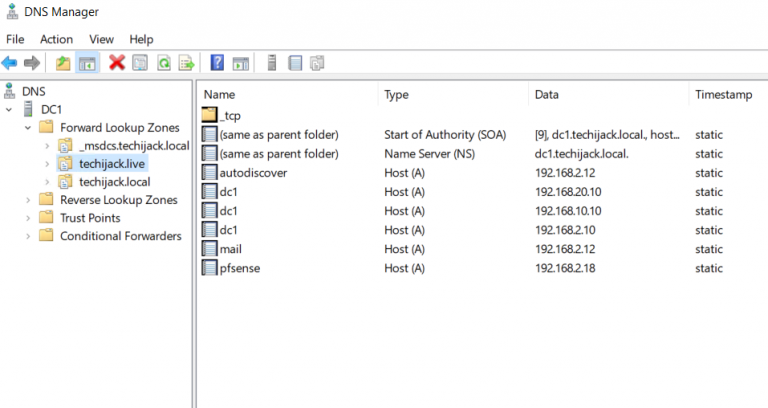Image resolution: width=768 pixels, height=408 pixels.
Task: Click the Export List toolbar icon
Action: (187, 63)
